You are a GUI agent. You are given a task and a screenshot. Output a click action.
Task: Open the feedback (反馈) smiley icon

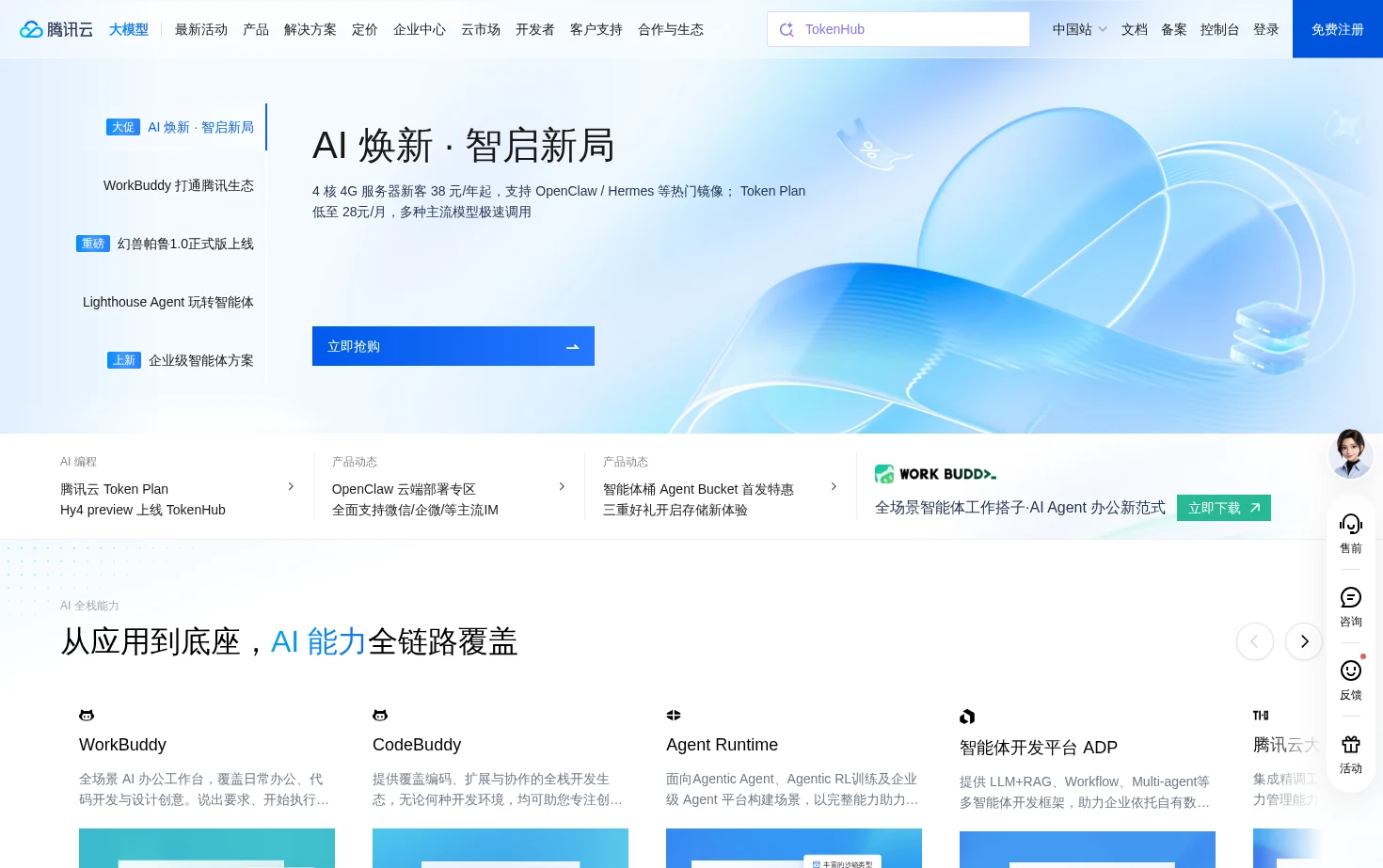[x=1351, y=671]
